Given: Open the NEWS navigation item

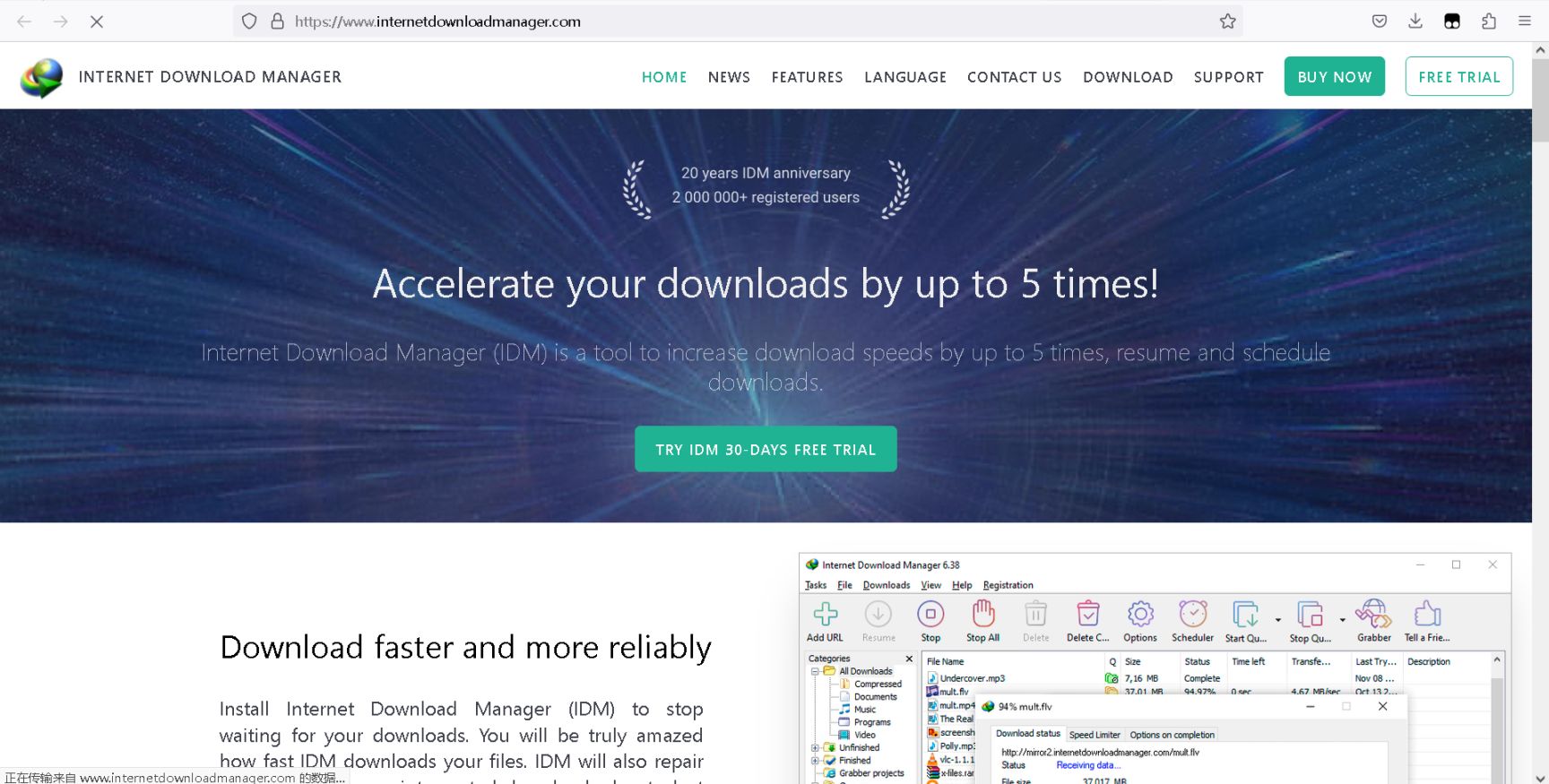Looking at the screenshot, I should [x=729, y=77].
